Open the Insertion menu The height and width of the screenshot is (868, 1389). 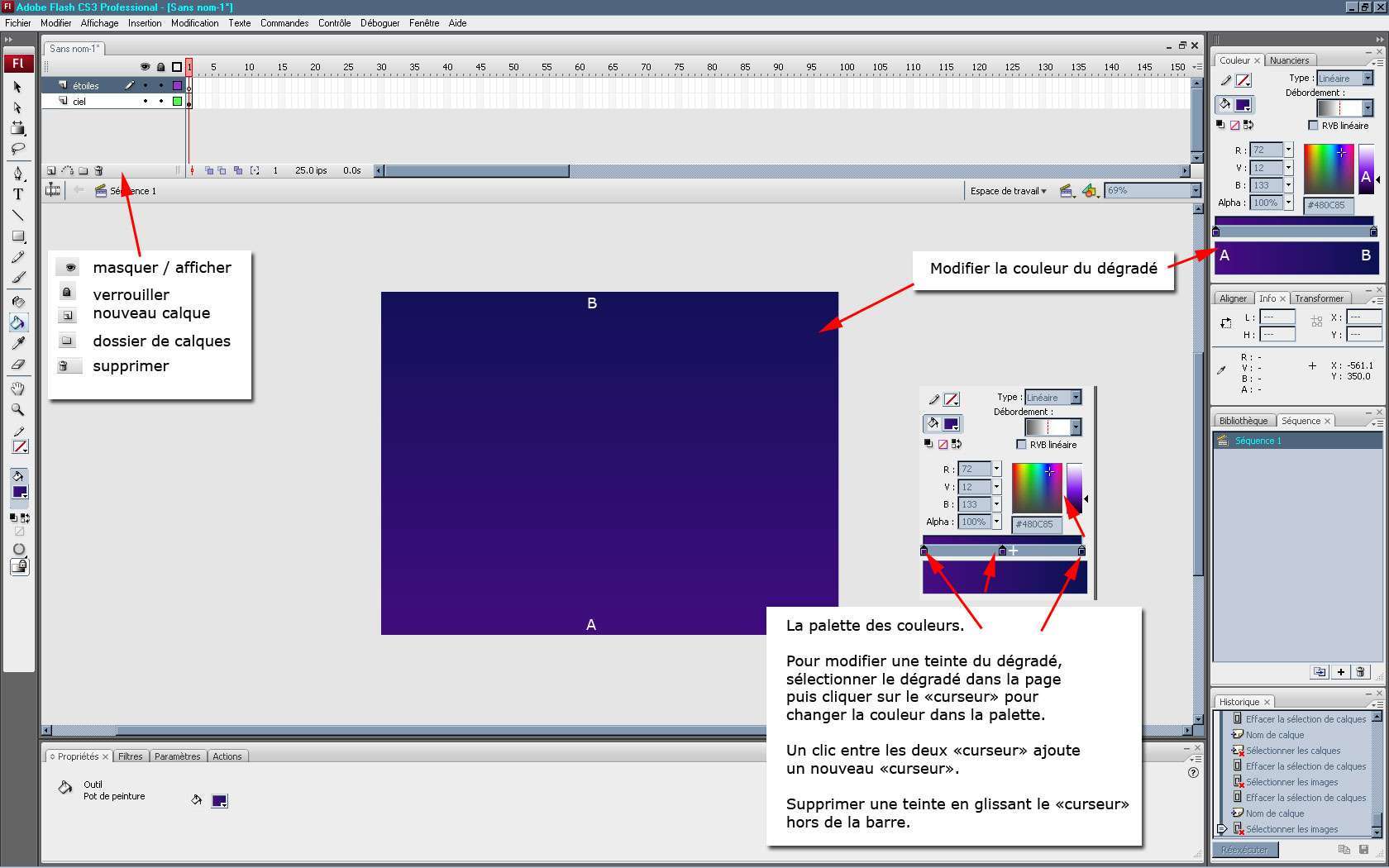tap(145, 23)
